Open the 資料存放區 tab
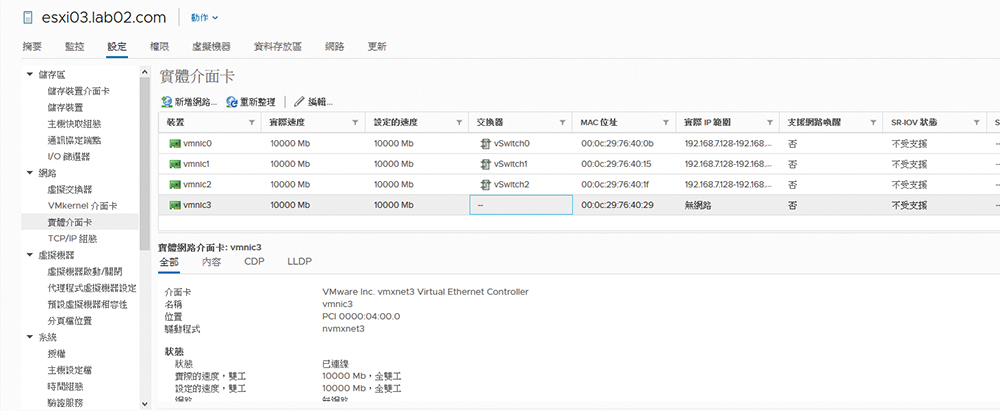 coord(277,47)
